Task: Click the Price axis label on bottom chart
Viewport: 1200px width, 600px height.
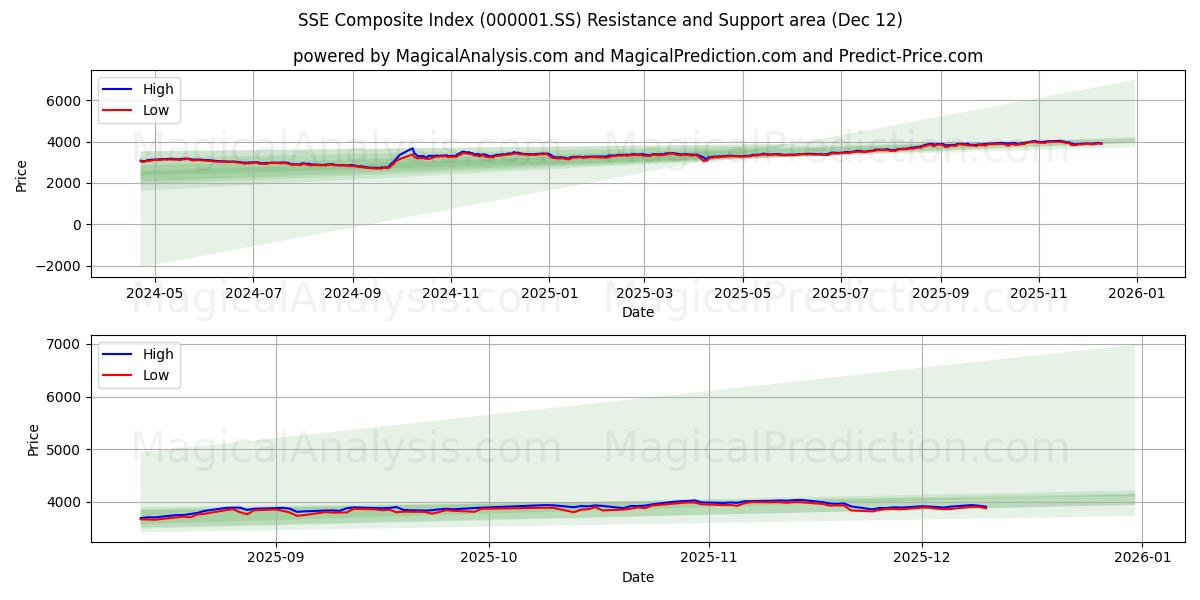Action: click(35, 438)
